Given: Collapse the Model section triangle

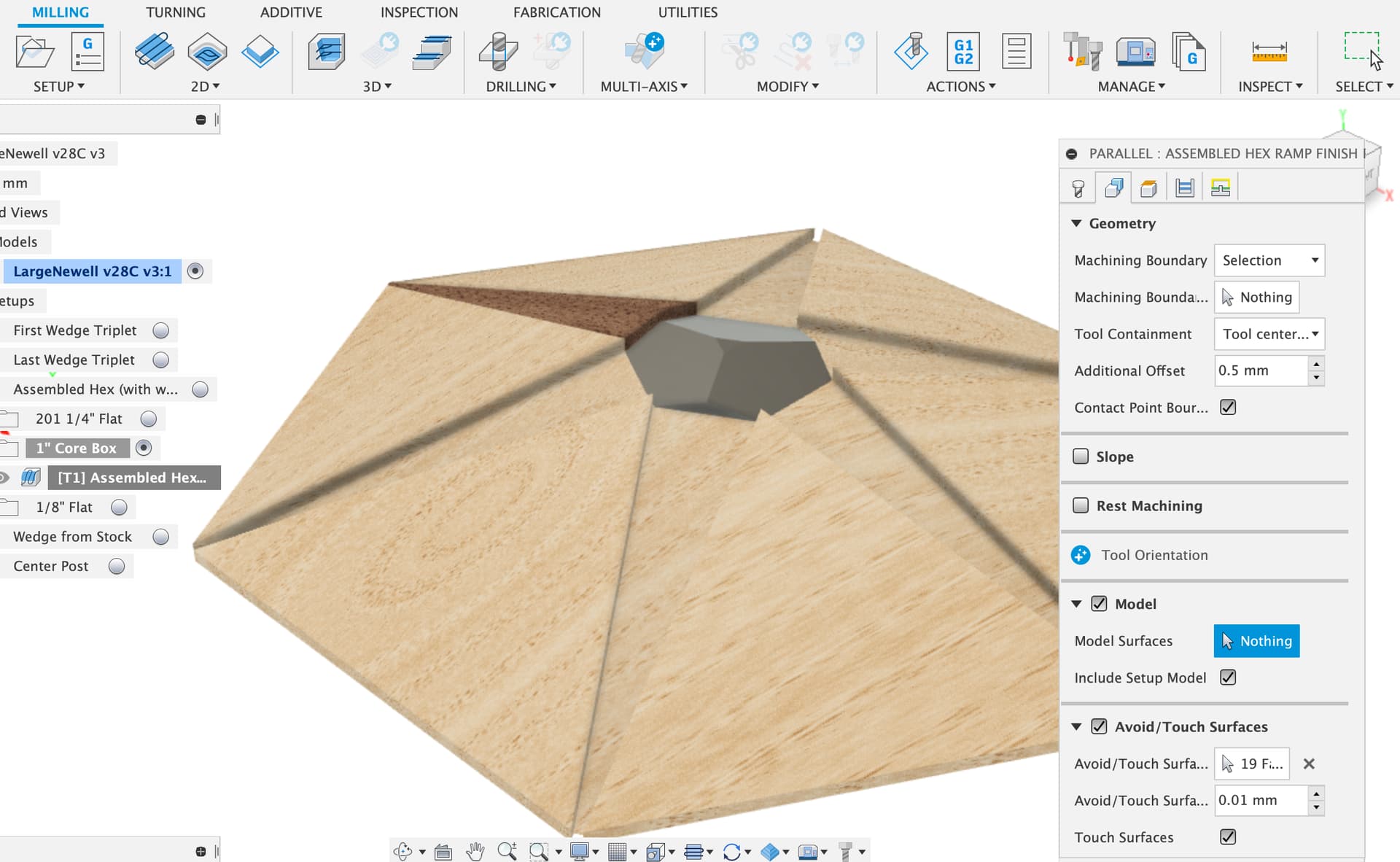Looking at the screenshot, I should (x=1076, y=604).
